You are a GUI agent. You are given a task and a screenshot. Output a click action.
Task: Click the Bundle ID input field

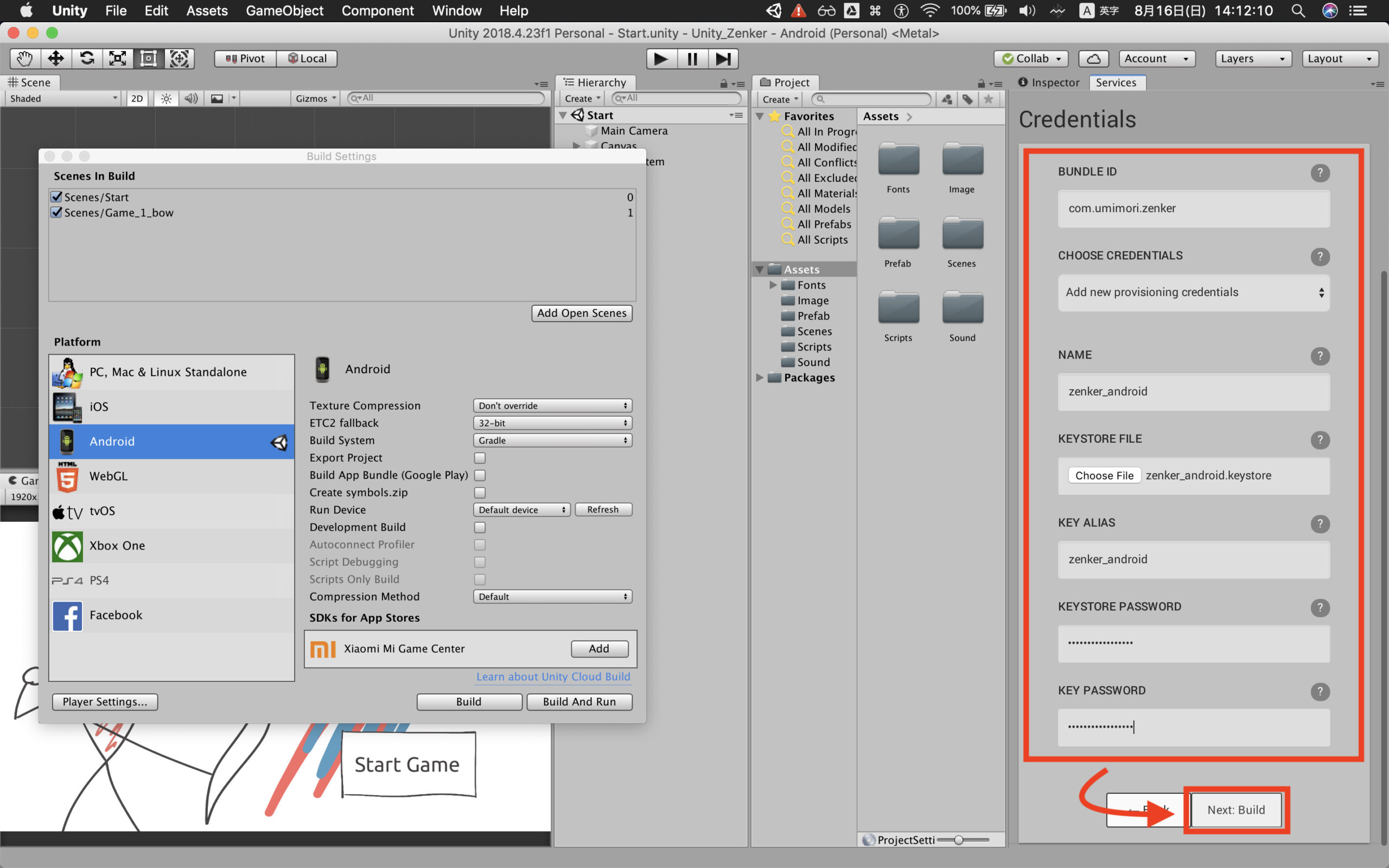pyautogui.click(x=1193, y=207)
